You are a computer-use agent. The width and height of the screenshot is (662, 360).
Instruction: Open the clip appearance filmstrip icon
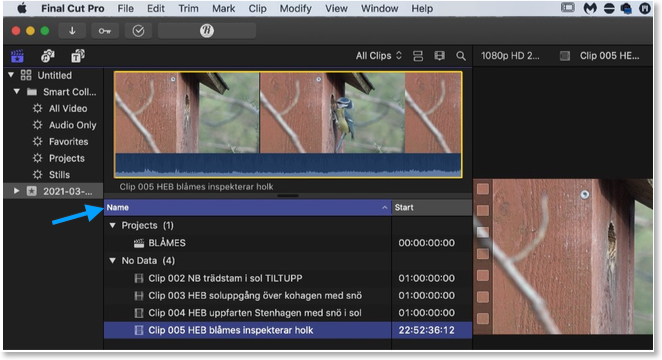point(440,56)
